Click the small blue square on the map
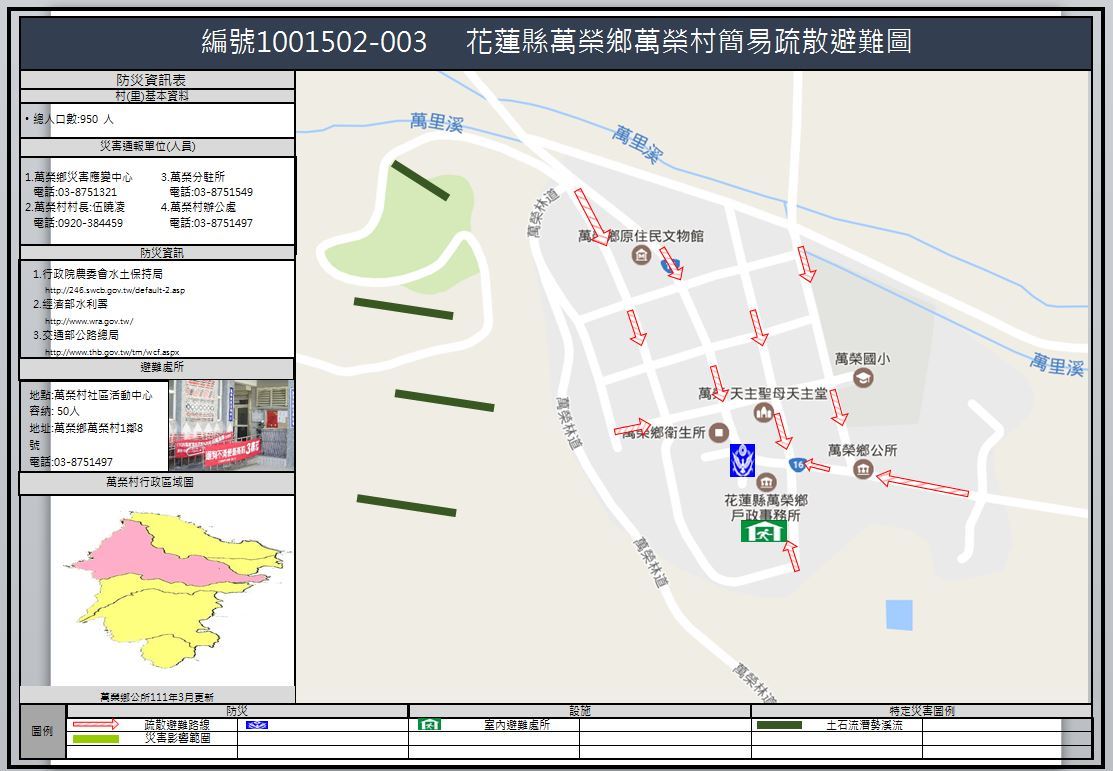This screenshot has height=771, width=1113. 899,614
